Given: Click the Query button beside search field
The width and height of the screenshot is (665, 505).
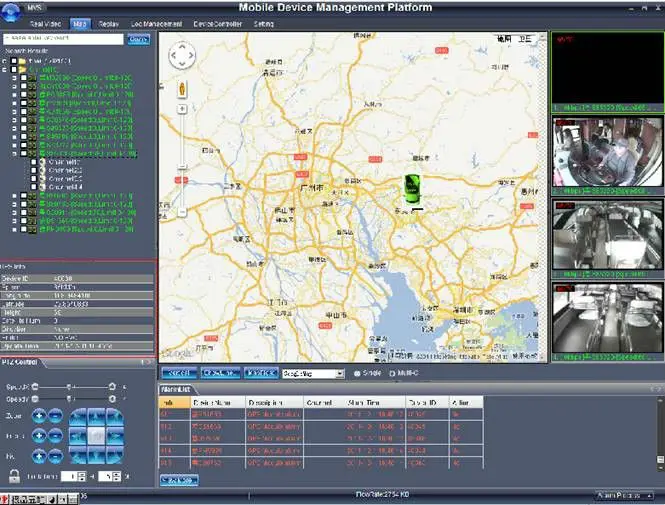Looking at the screenshot, I should [138, 39].
